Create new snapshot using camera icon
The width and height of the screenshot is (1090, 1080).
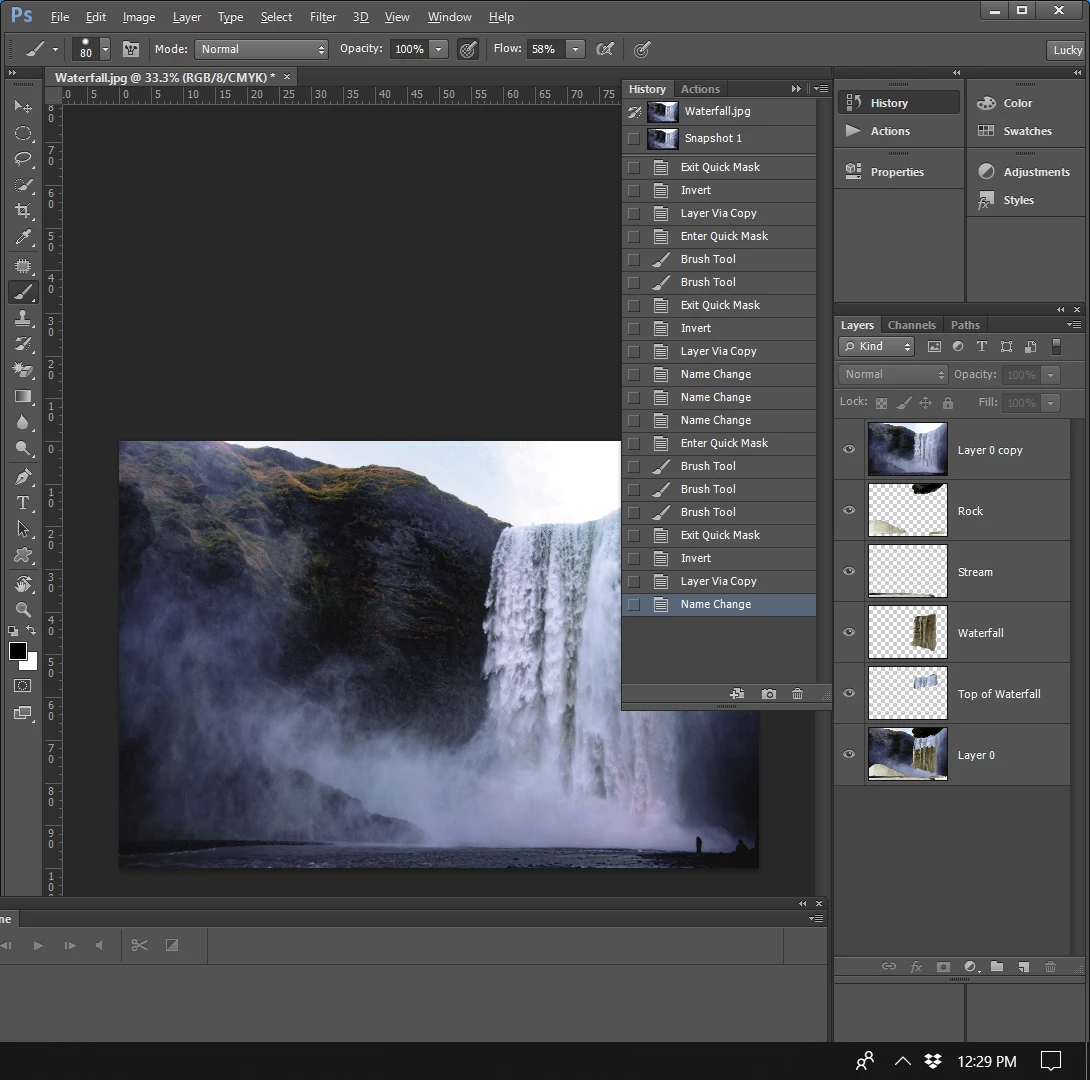click(768, 694)
